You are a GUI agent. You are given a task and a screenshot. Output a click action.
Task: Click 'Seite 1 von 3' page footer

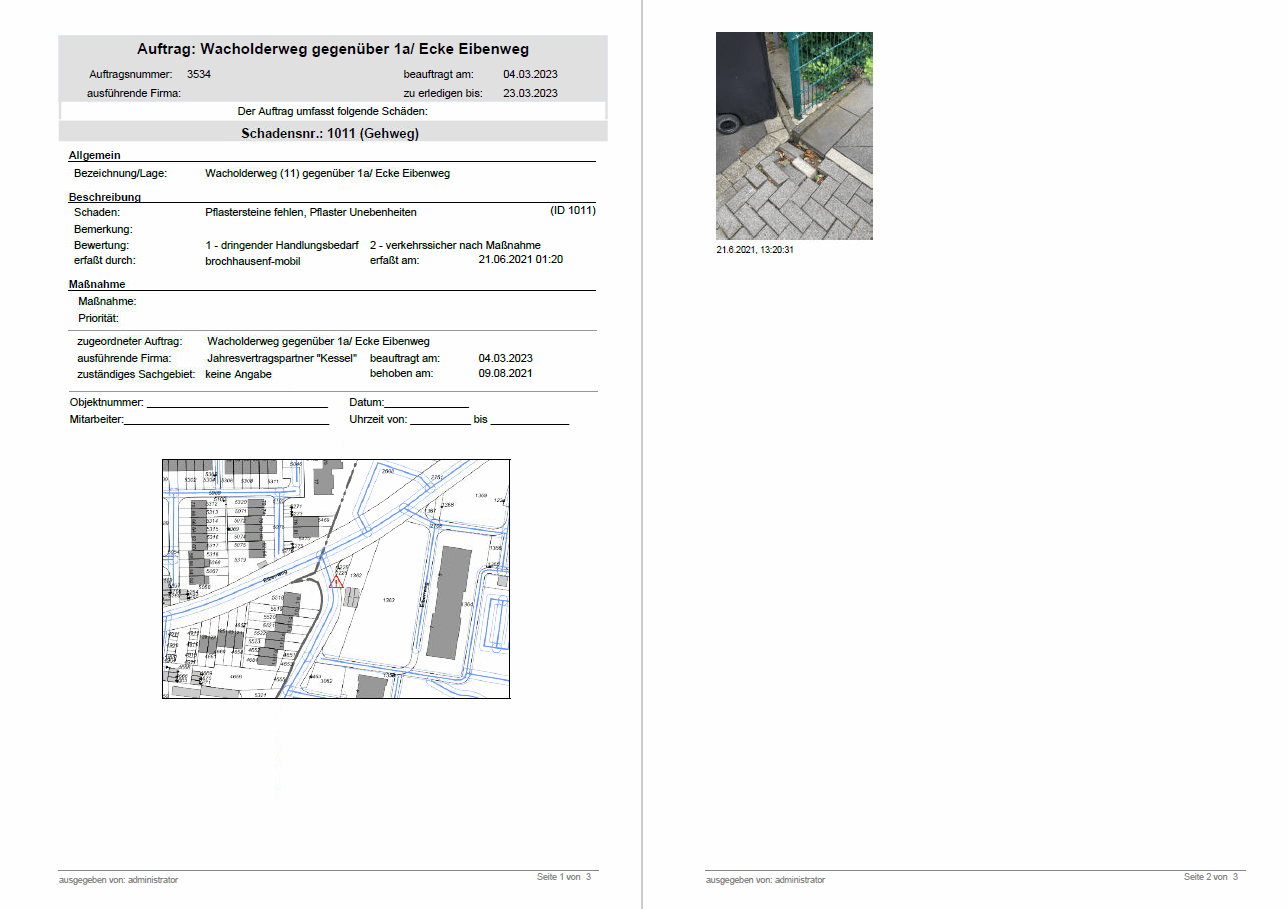coord(564,877)
